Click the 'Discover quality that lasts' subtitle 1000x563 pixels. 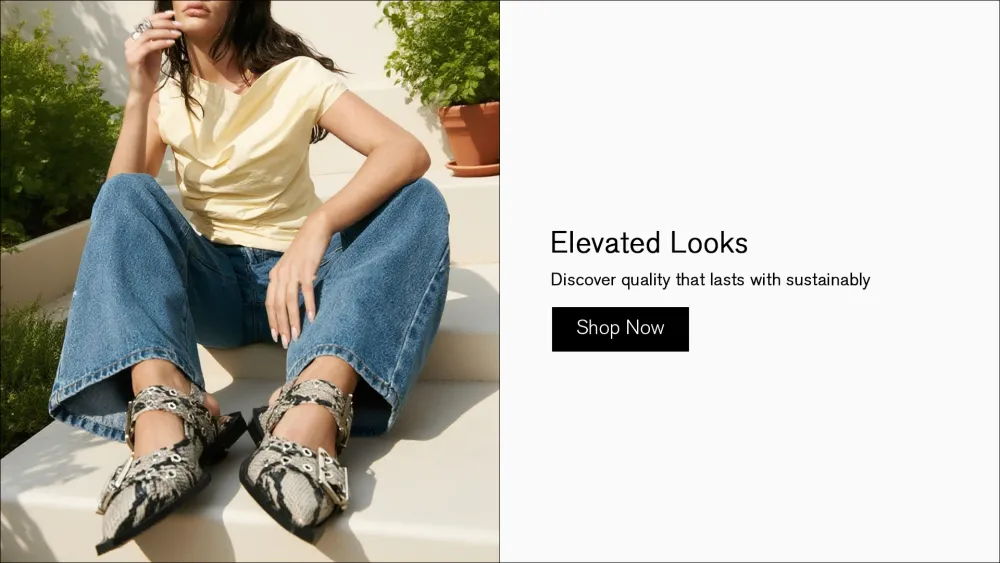[710, 280]
